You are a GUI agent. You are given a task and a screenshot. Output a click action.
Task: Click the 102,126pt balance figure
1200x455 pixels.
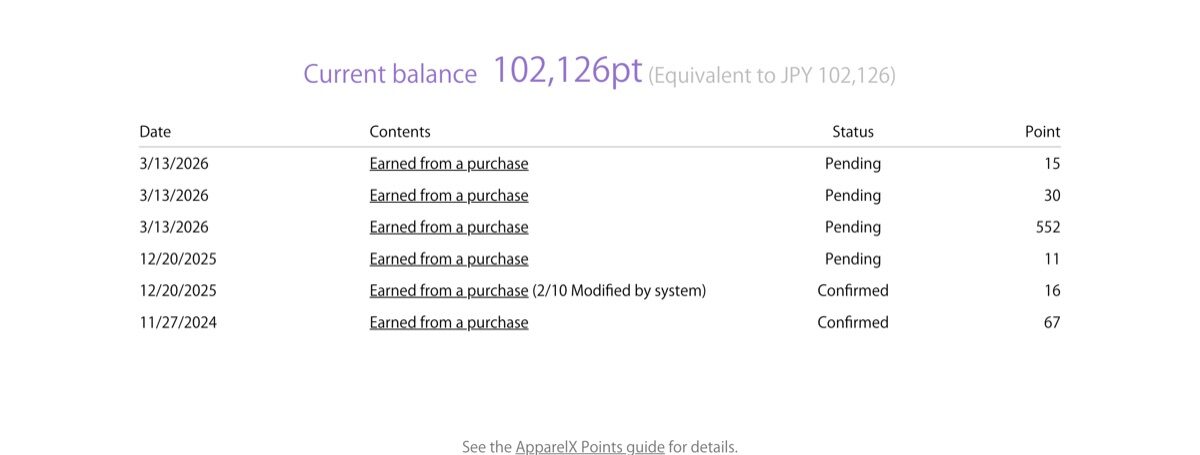(567, 71)
